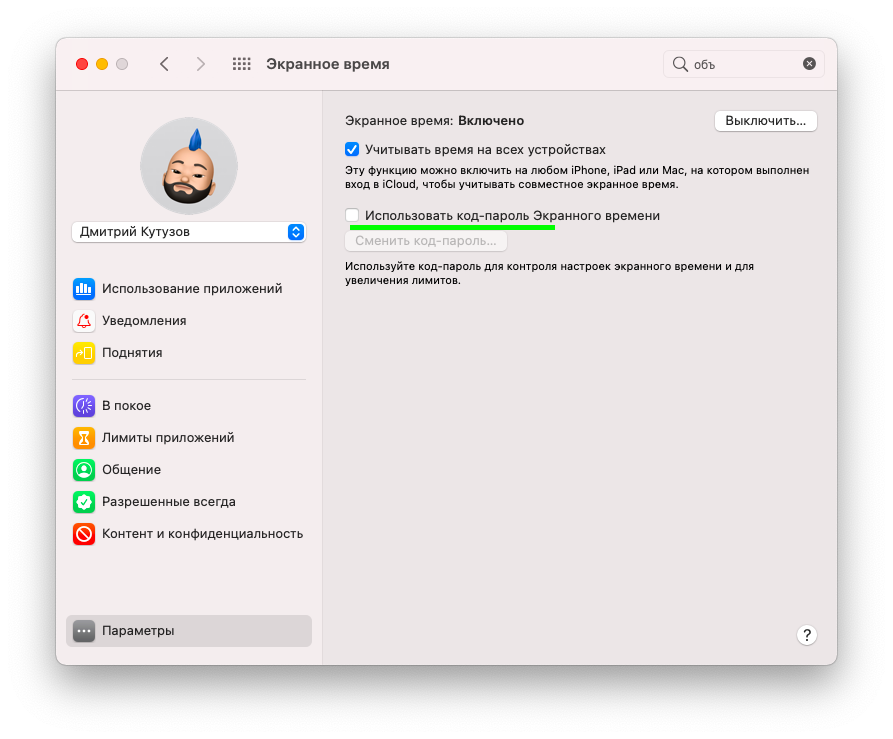Click the text mentioning iPhone, iPad или Mac
Viewport: 893px width, 739px height.
click(x=577, y=177)
